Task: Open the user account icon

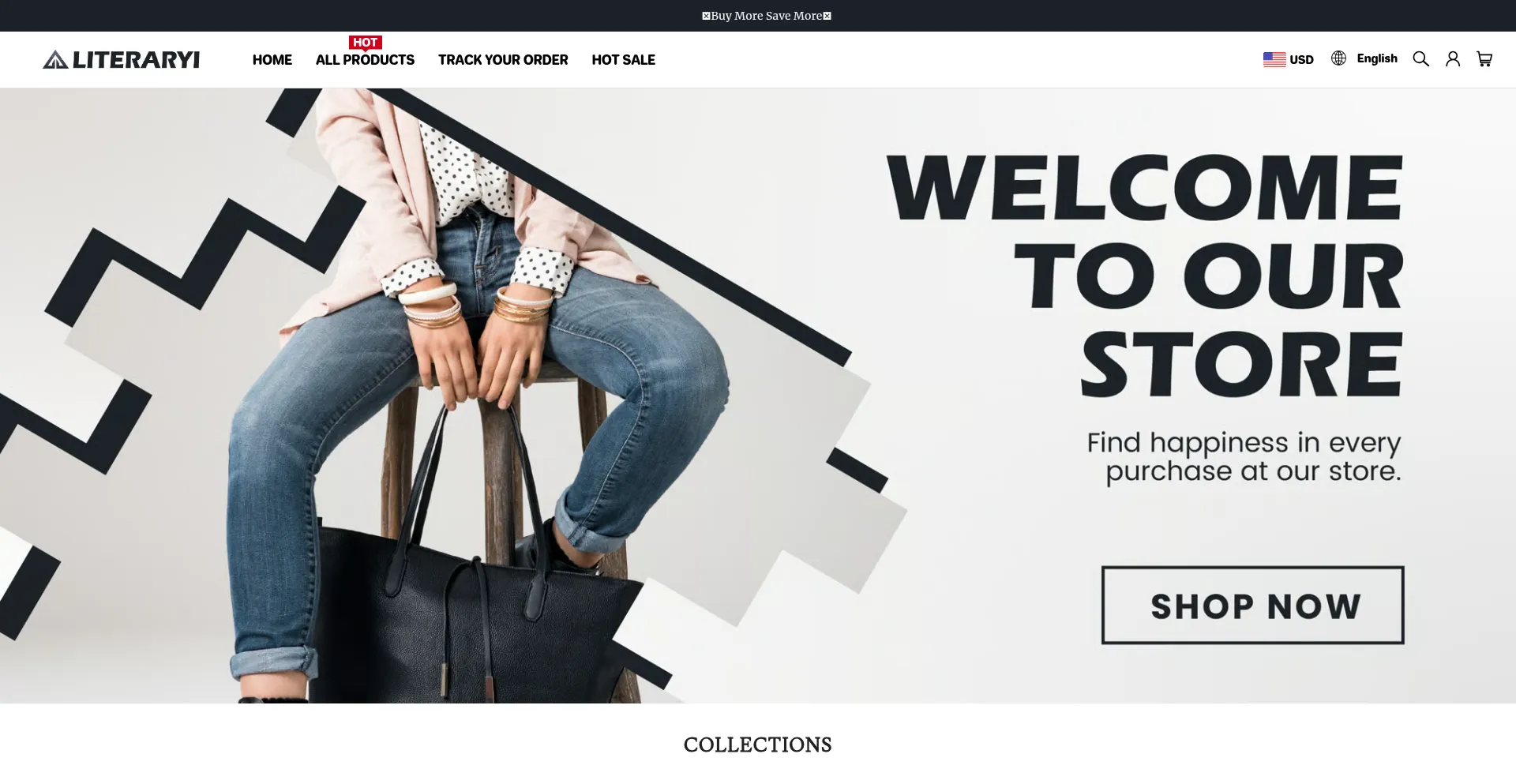Action: click(x=1453, y=59)
